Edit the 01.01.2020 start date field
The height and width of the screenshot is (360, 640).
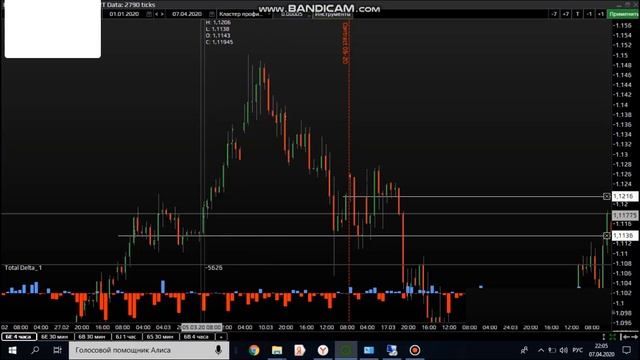click(124, 14)
